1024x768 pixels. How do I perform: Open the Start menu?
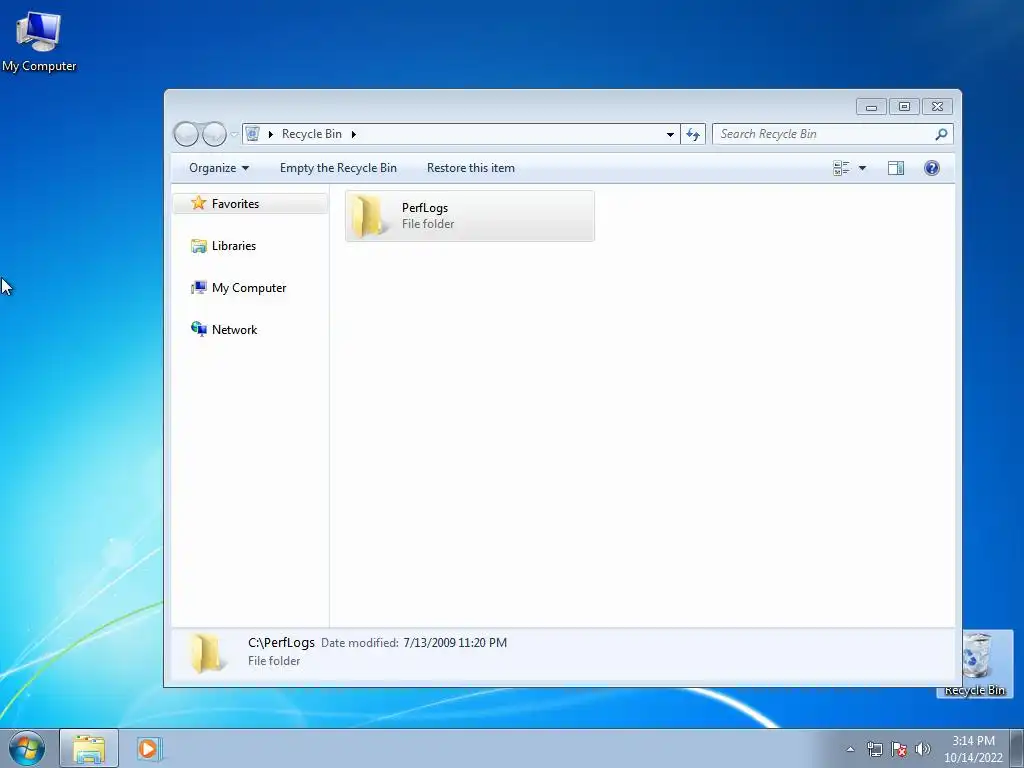point(26,748)
